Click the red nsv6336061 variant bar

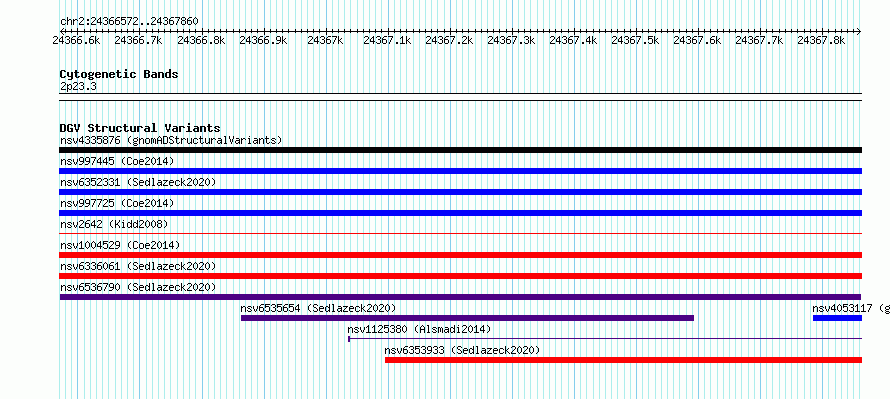click(461, 276)
